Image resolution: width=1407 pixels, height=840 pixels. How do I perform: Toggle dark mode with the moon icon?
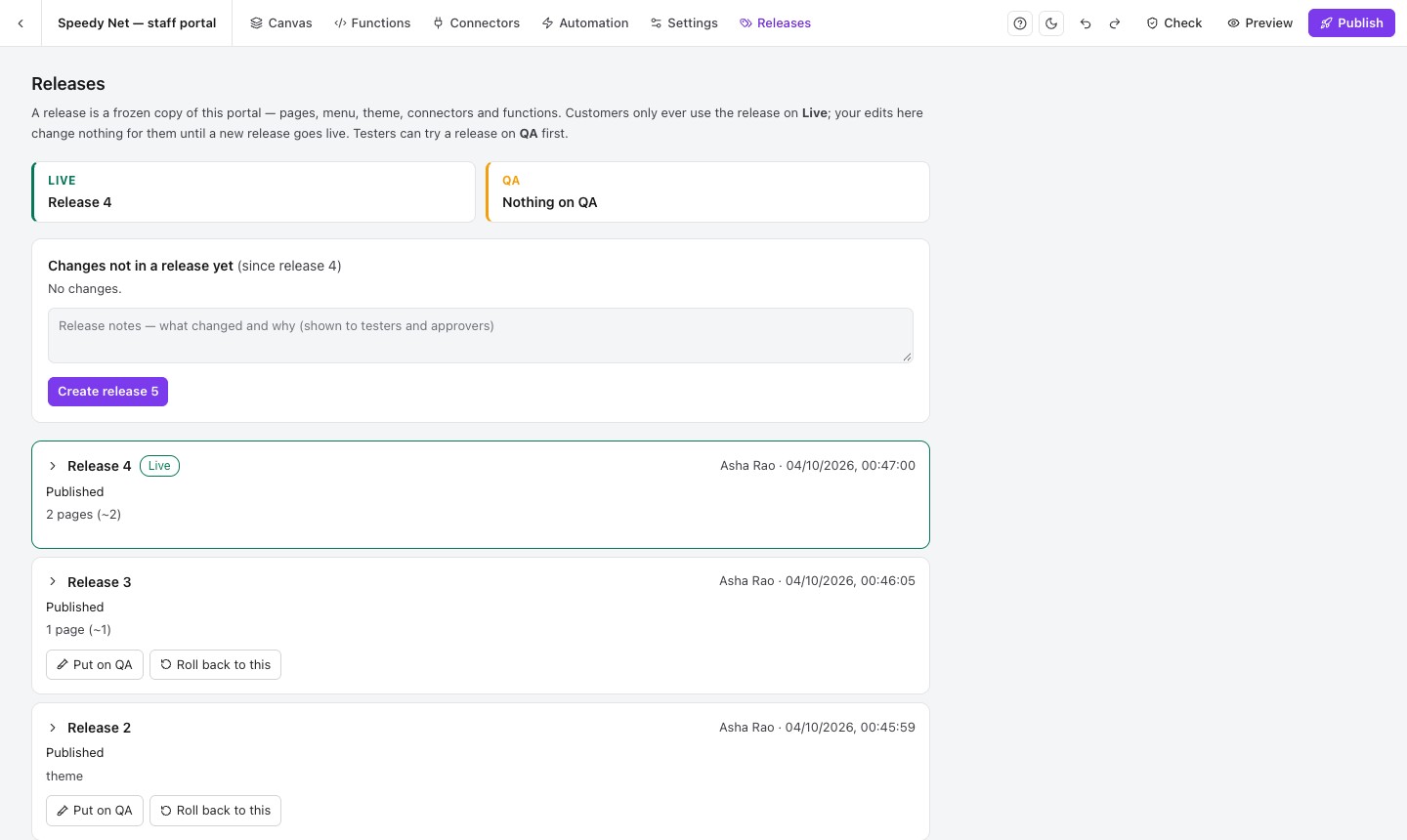(1051, 23)
